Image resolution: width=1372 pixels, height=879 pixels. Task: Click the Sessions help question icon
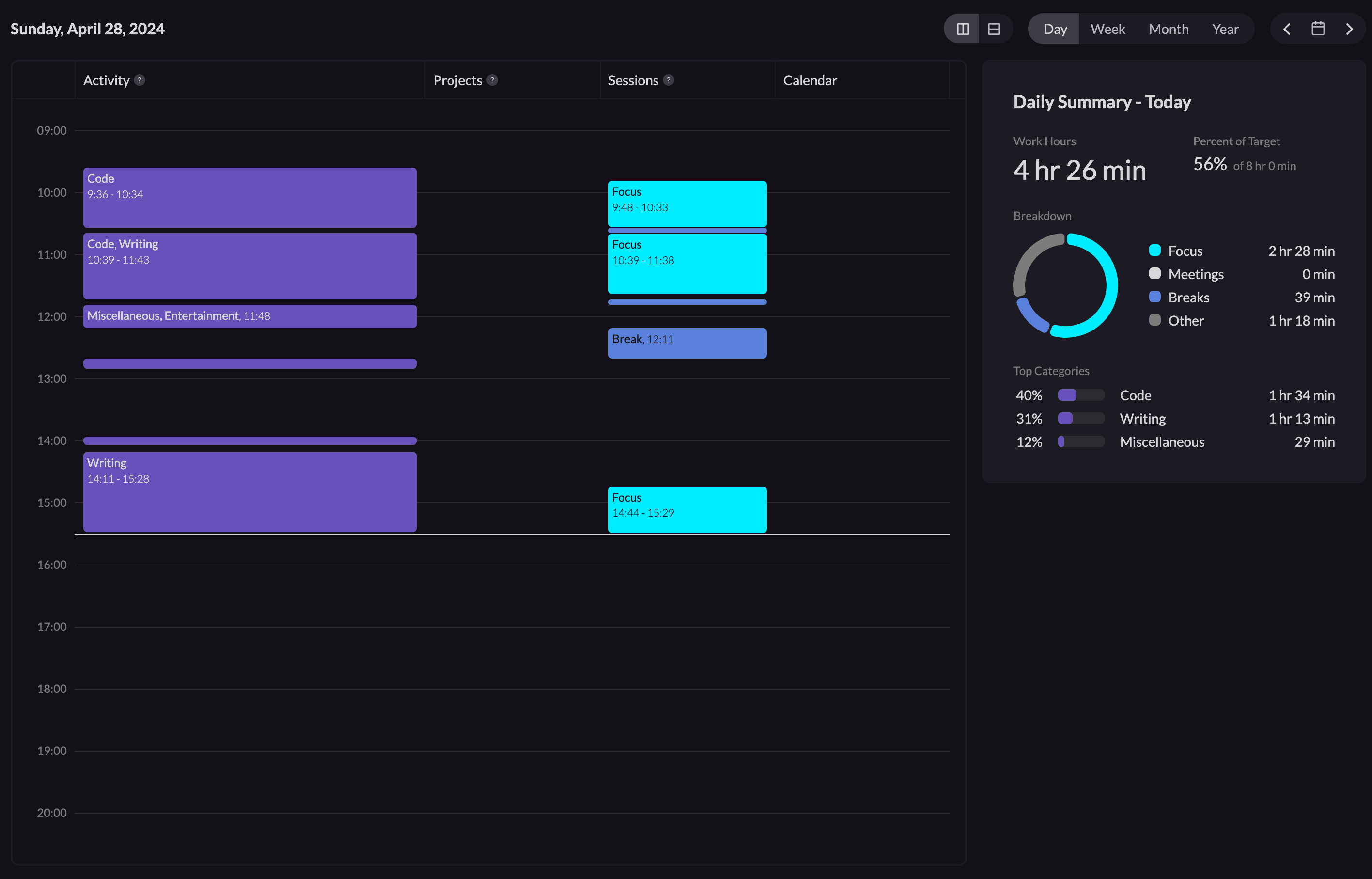pyautogui.click(x=669, y=80)
